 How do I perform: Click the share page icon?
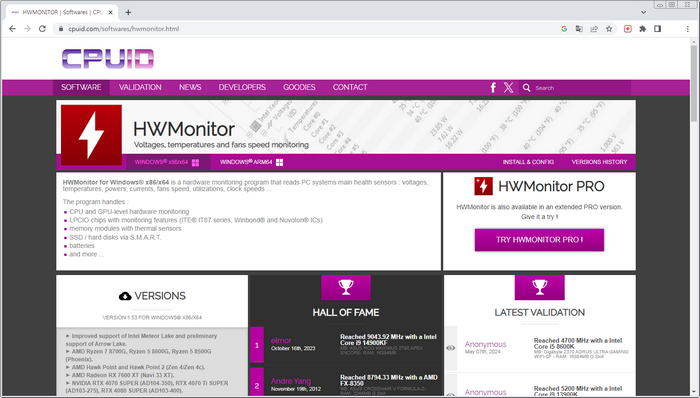[594, 29]
